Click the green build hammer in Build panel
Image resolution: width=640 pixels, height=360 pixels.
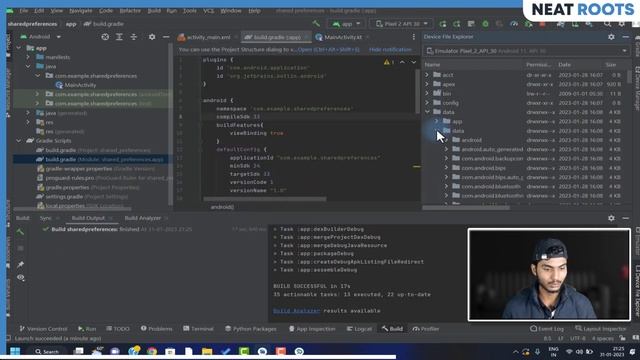click(20, 232)
